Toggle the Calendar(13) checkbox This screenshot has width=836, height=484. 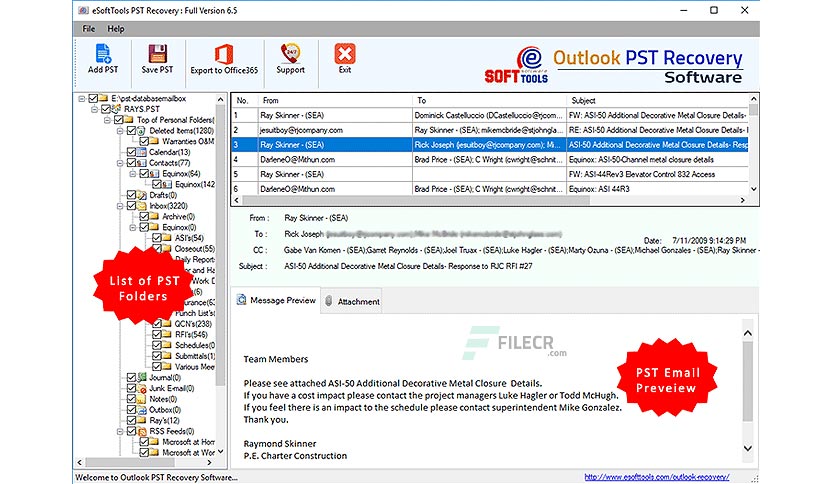[x=131, y=152]
